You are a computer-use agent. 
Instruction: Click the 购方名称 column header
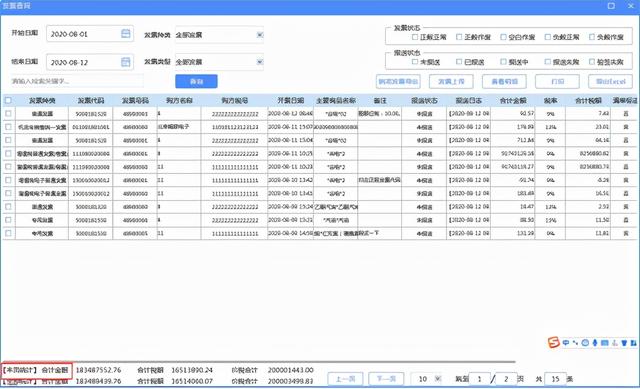(179, 100)
